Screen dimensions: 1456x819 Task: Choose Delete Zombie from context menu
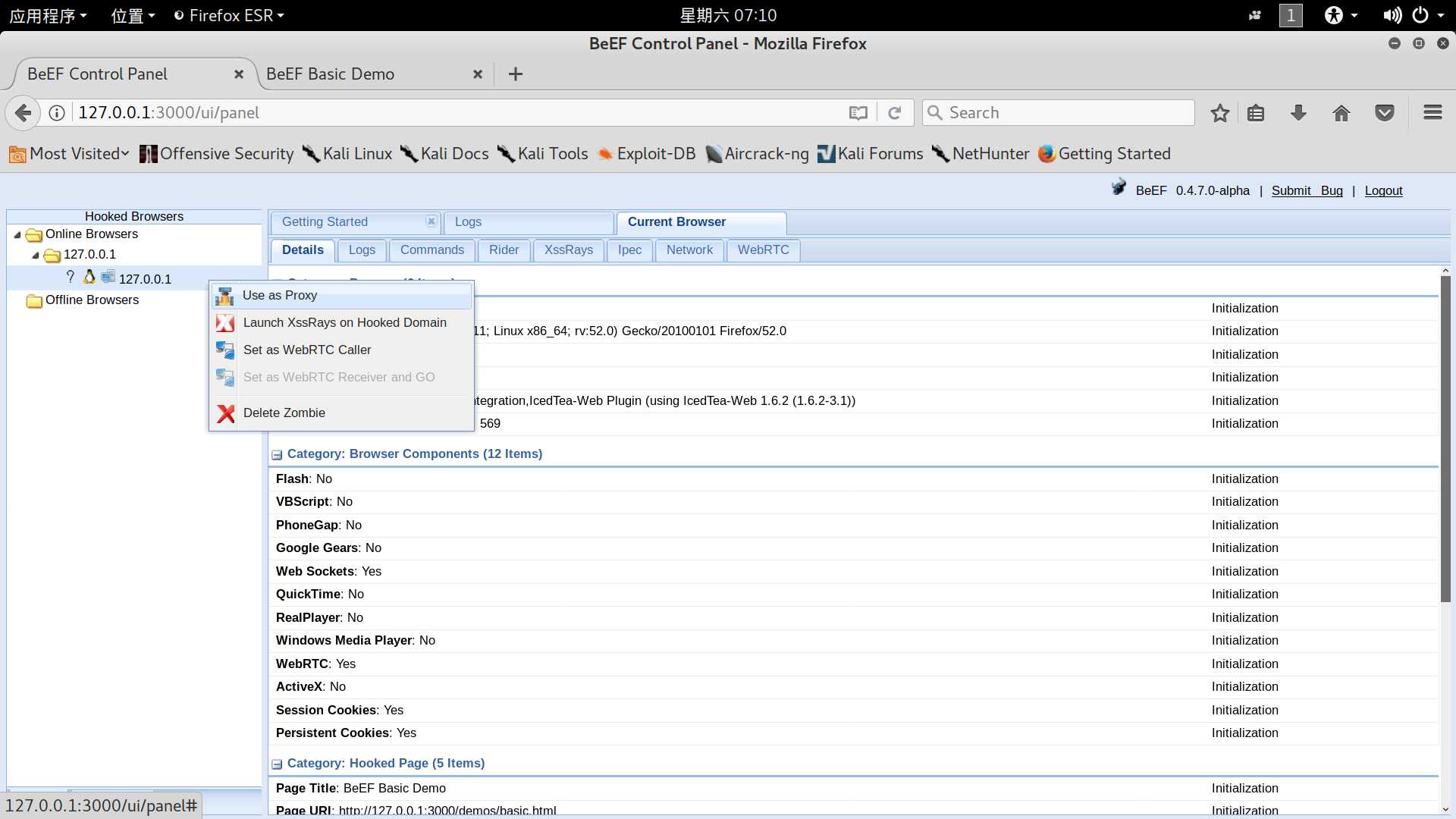coord(341,413)
